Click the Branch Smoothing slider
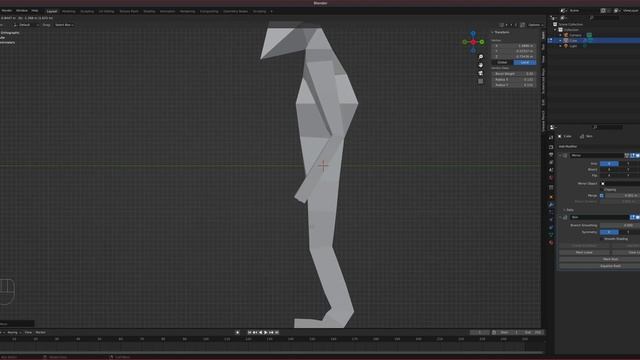 click(620, 225)
